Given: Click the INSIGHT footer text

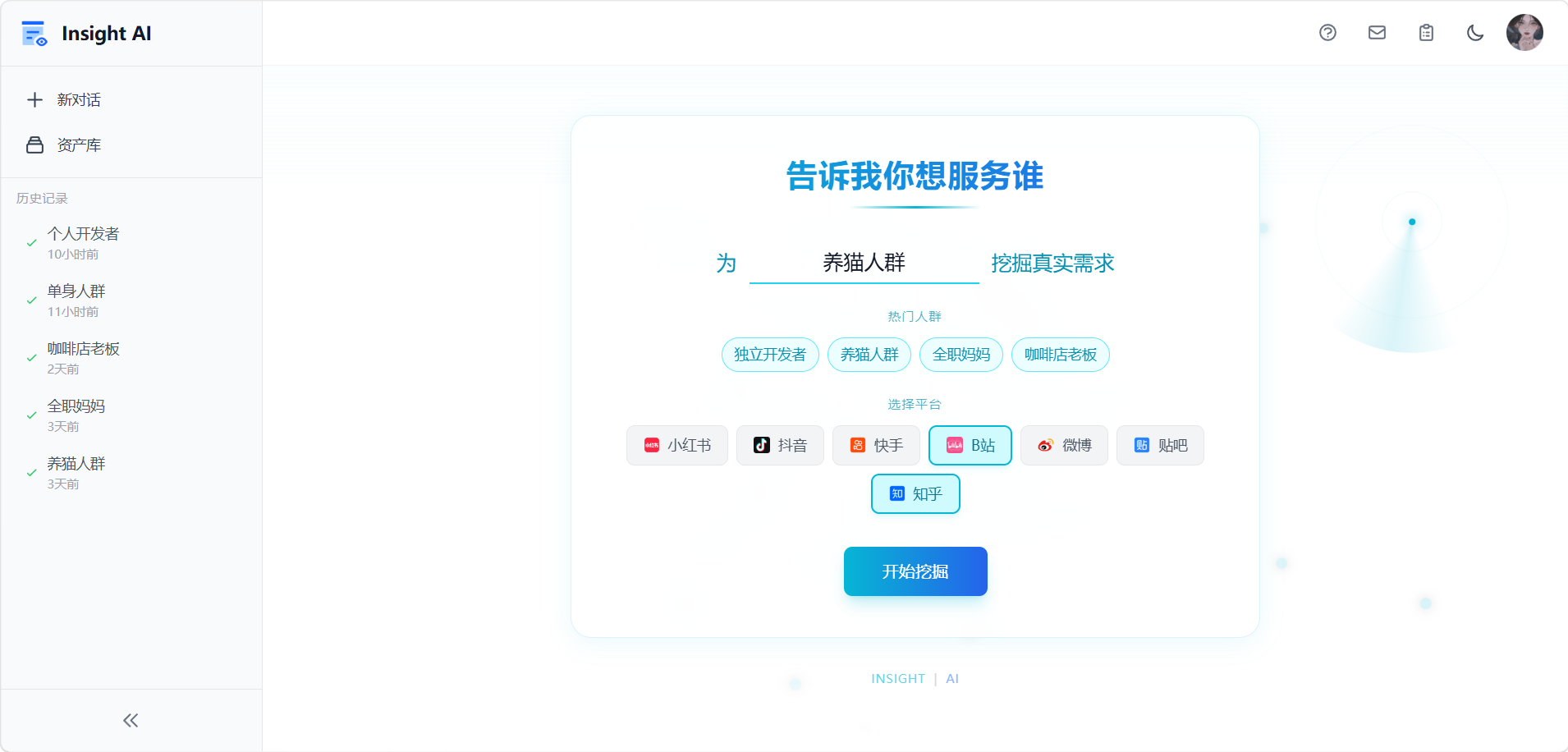Looking at the screenshot, I should tap(898, 679).
